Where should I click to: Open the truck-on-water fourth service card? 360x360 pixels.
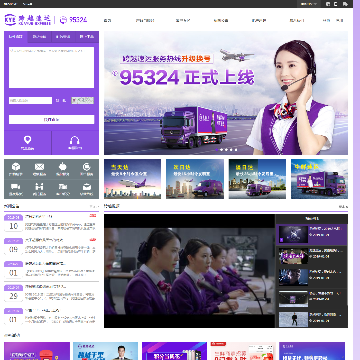pyautogui.click(x=319, y=179)
